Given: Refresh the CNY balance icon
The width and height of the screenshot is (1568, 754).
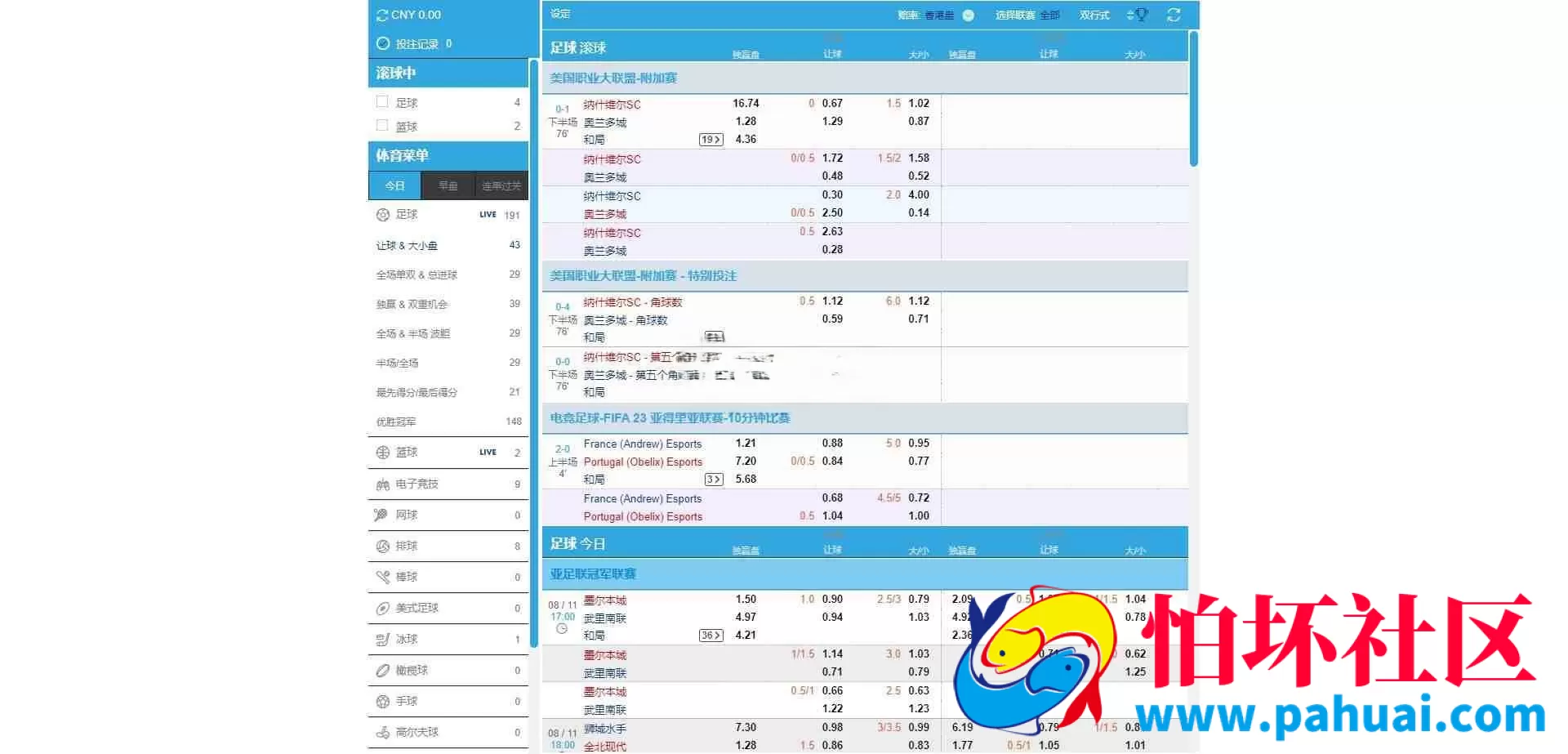Looking at the screenshot, I should pyautogui.click(x=382, y=15).
